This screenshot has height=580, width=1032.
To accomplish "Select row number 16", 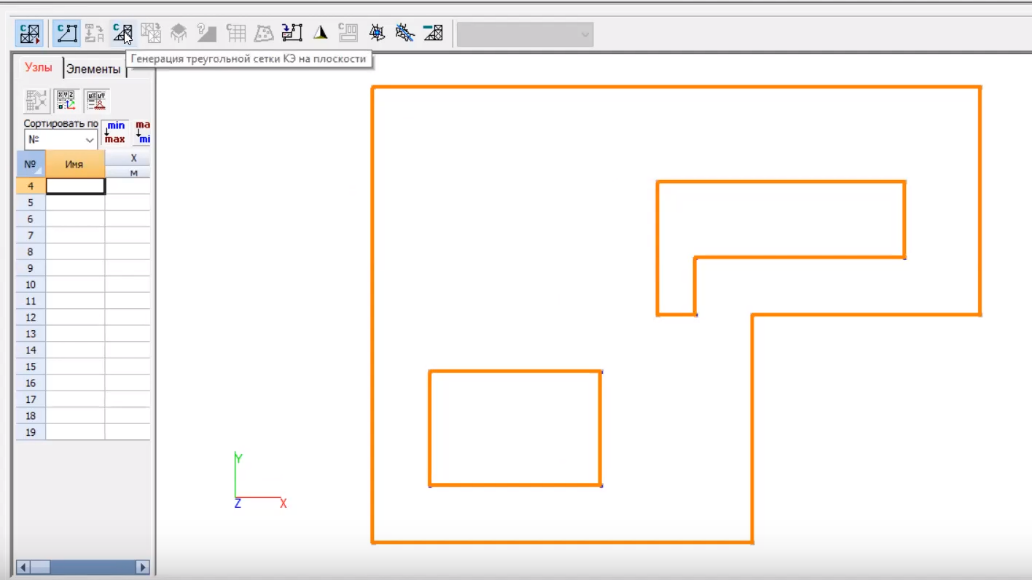I will (30, 383).
